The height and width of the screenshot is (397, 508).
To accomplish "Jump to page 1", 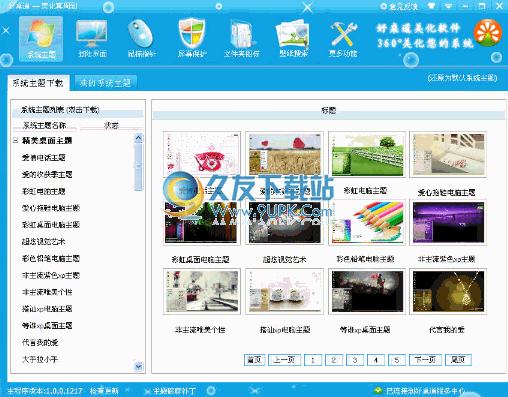I will pos(313,360).
